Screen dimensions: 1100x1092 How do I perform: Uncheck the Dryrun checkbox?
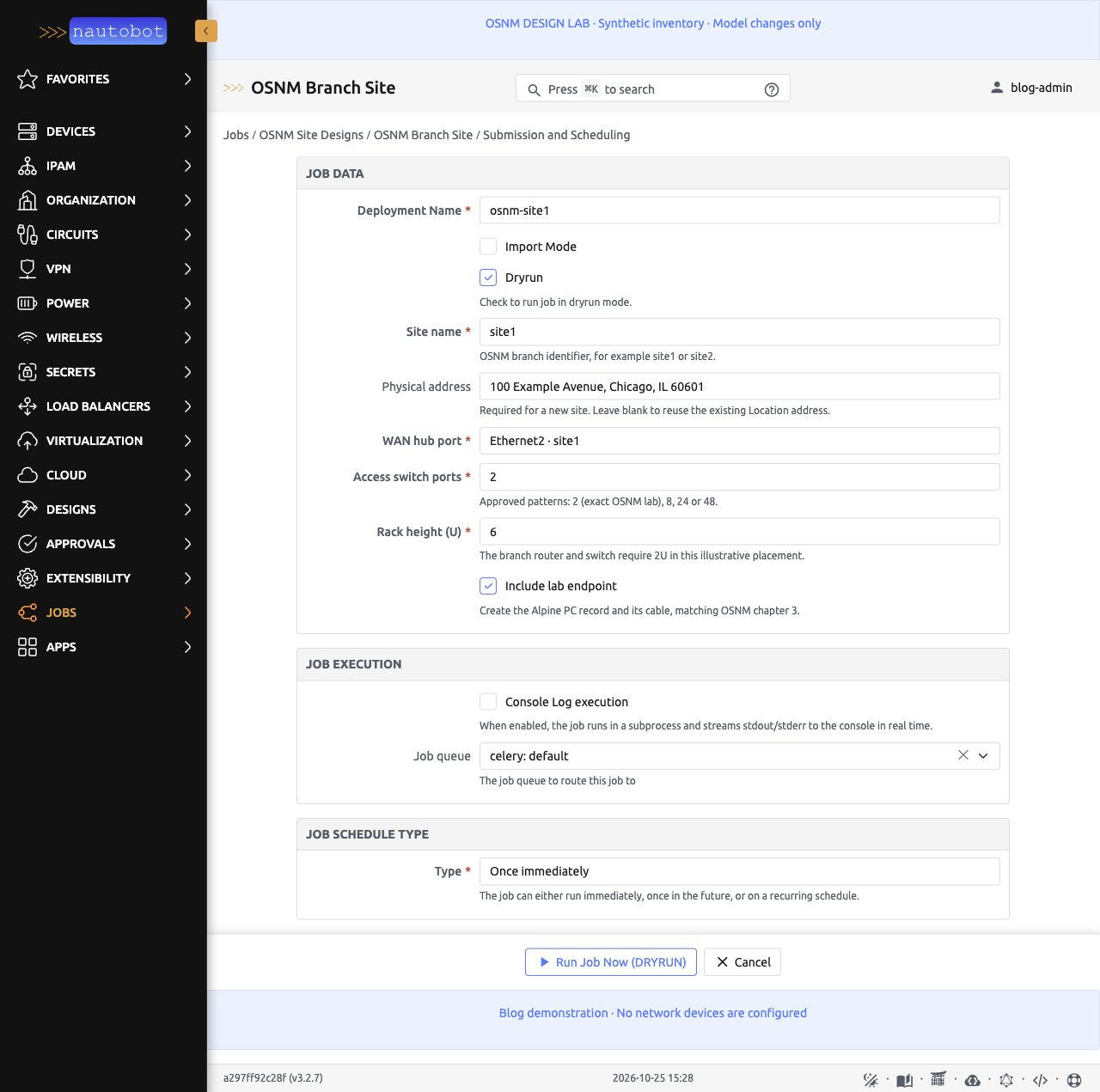[x=488, y=278]
